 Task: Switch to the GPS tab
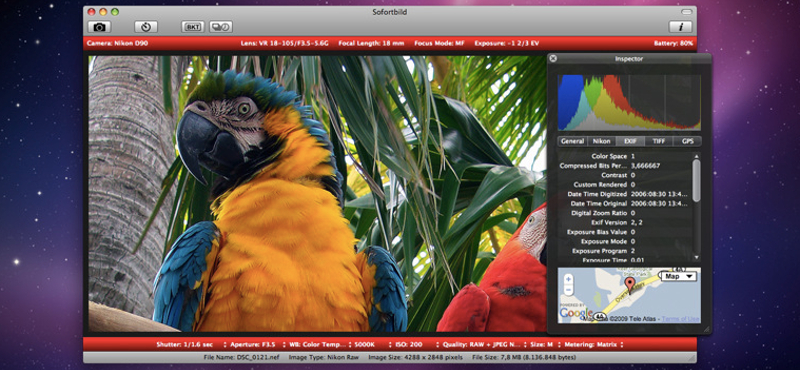pos(687,141)
